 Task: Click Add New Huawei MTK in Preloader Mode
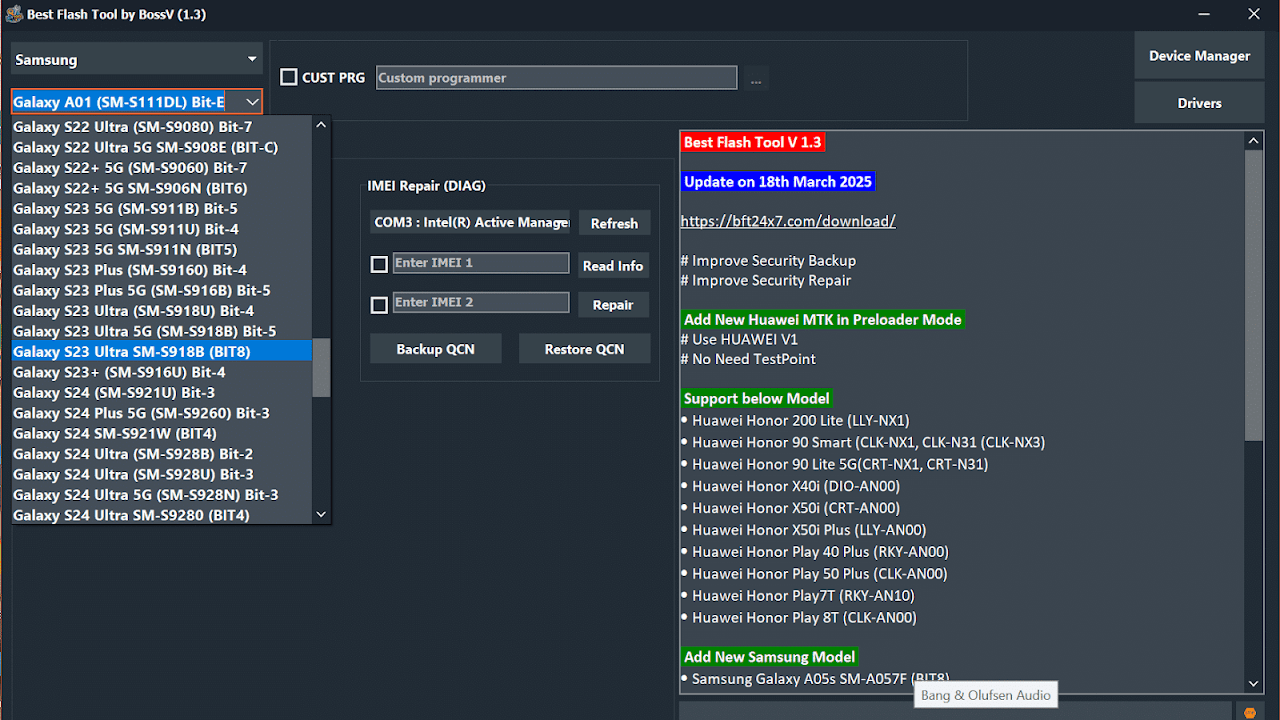822,320
